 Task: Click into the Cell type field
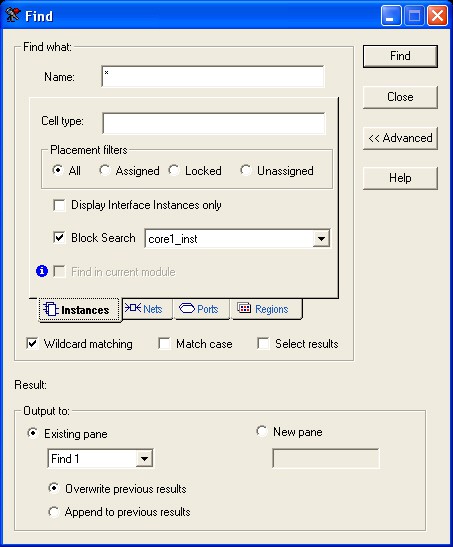(214, 123)
